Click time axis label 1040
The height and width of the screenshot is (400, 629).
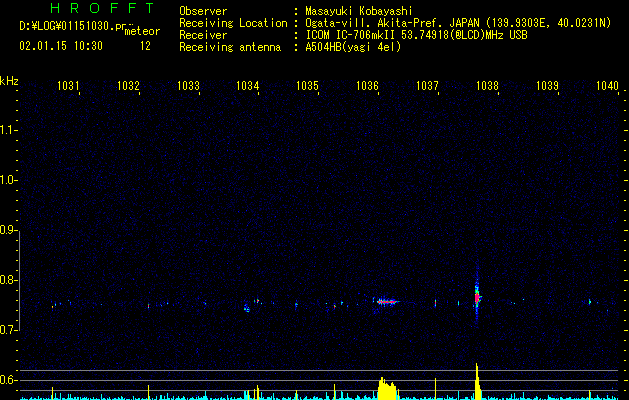point(607,86)
